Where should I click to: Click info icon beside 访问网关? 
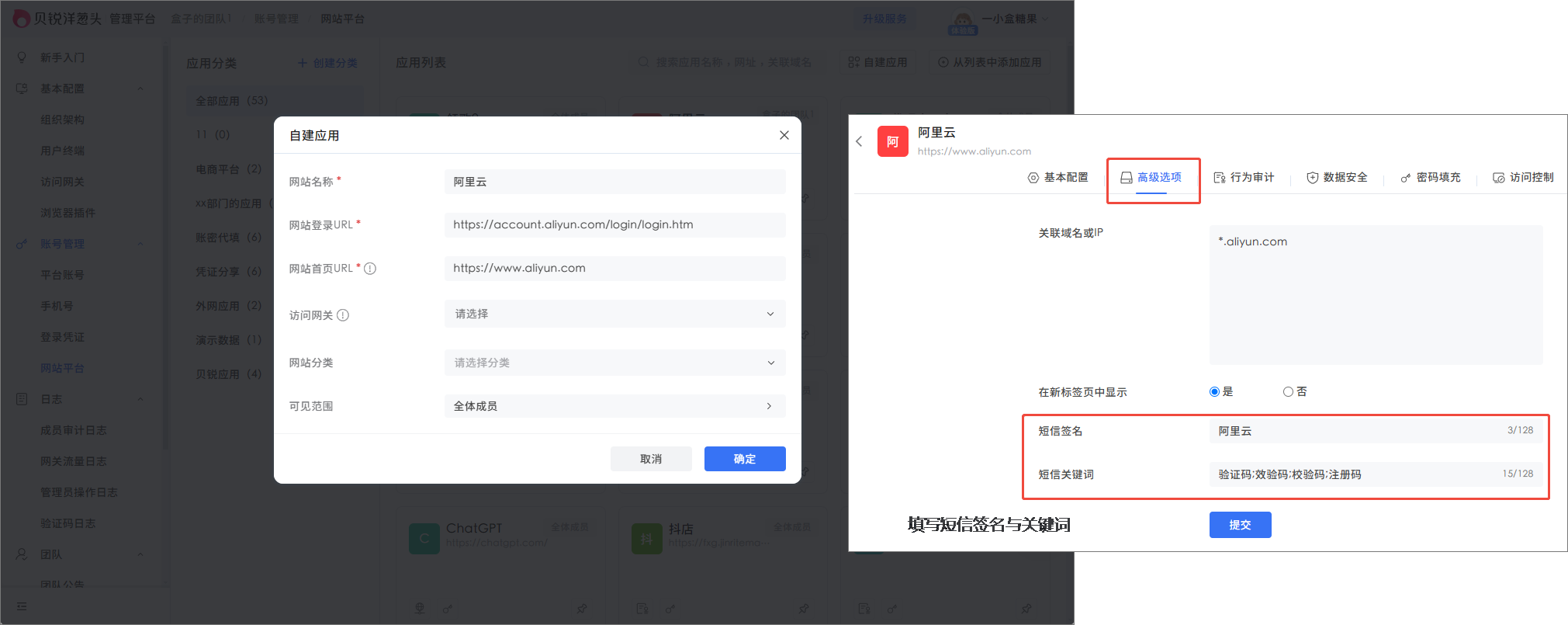(343, 315)
